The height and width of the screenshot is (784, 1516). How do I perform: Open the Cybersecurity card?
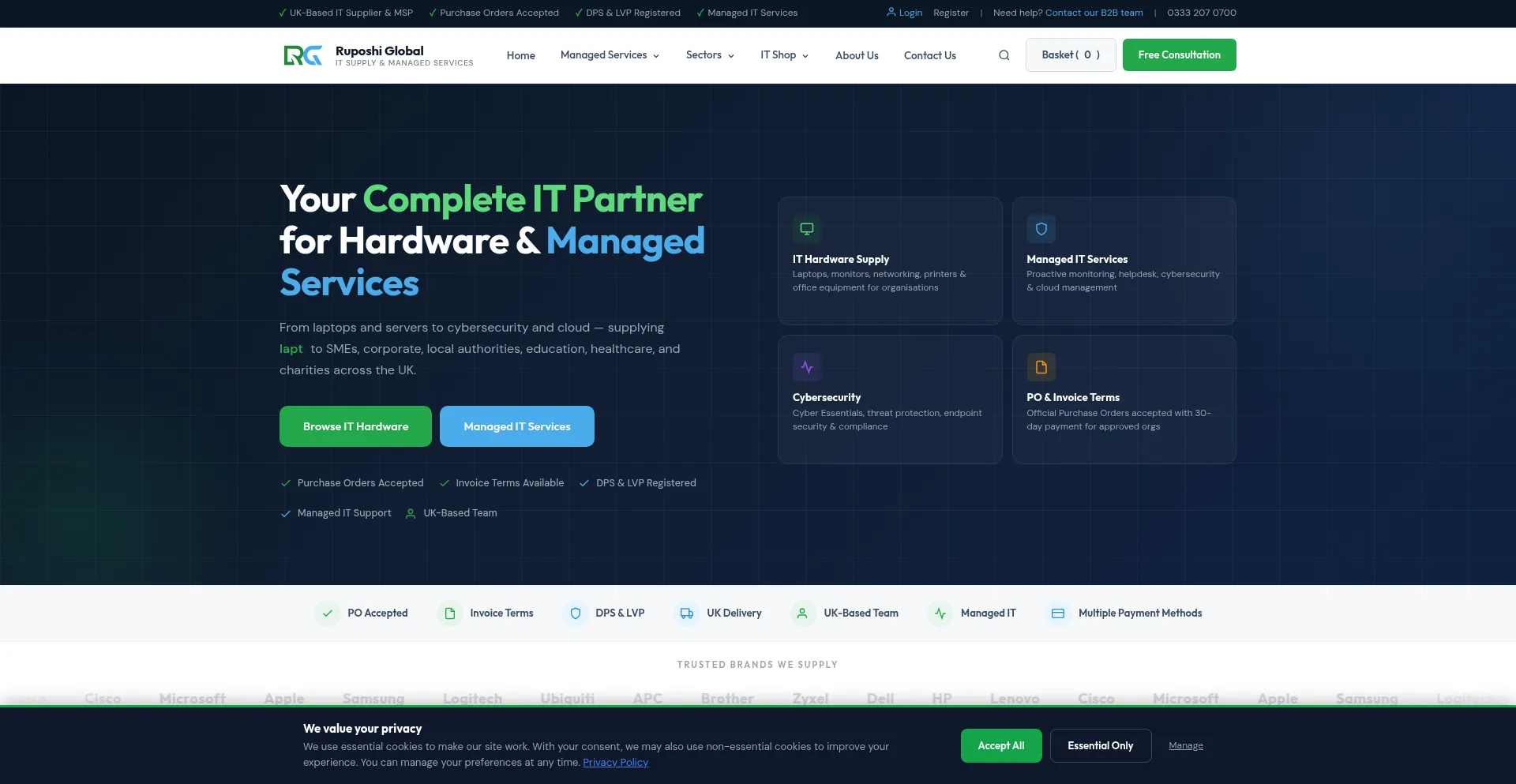[x=890, y=400]
